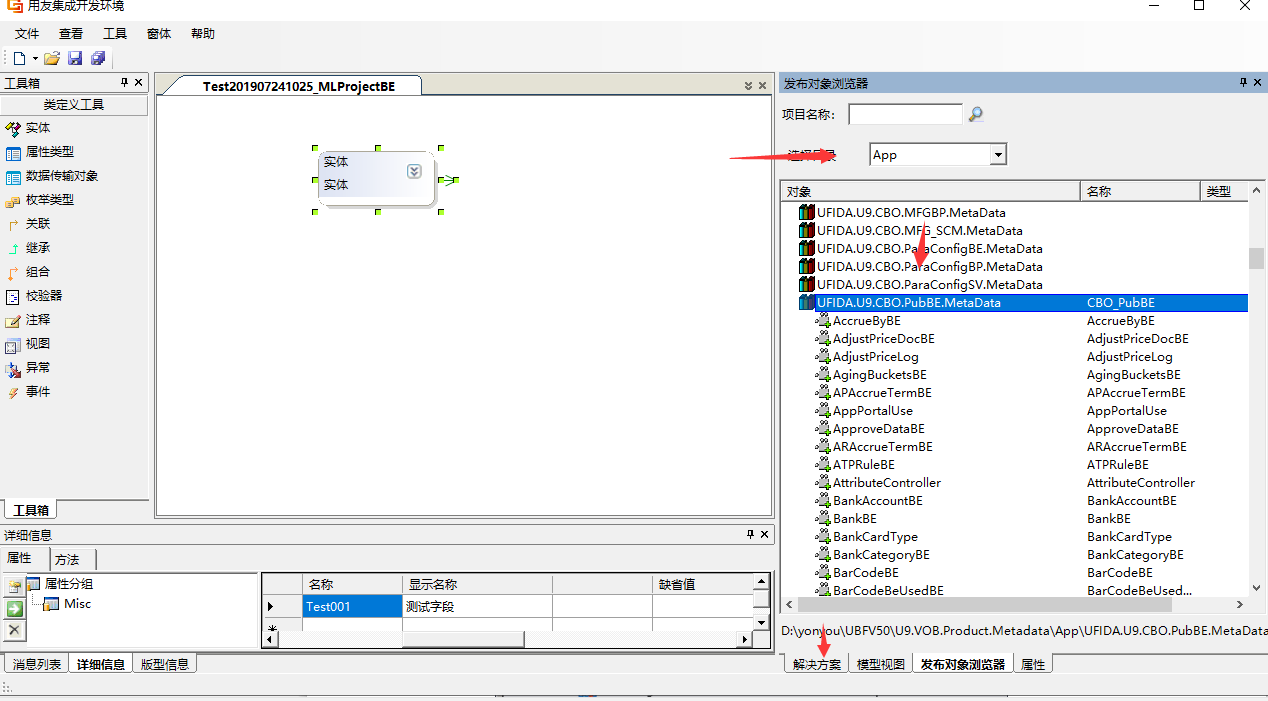Viewport: 1268px width, 701px height.
Task: Click the add property group icon in 详细信息
Action: pos(14,586)
